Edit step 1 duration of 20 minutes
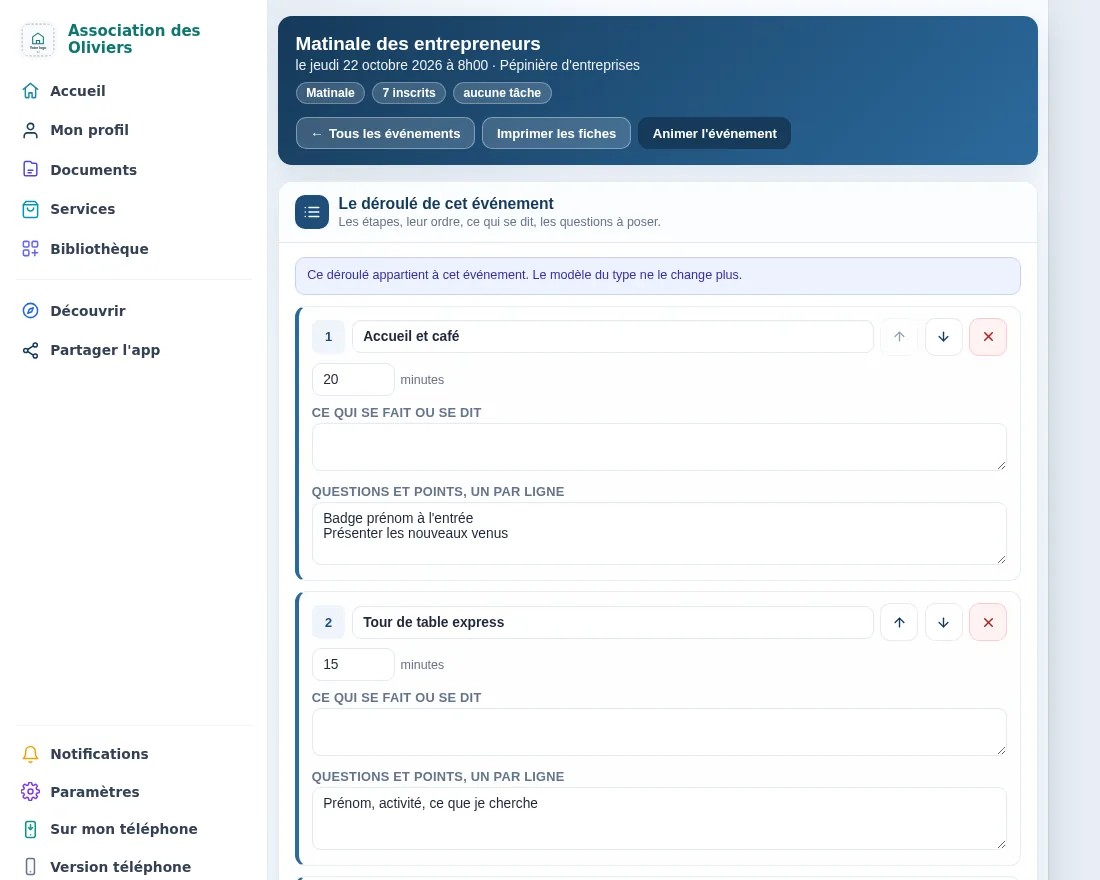The width and height of the screenshot is (1100, 880). pyautogui.click(x=353, y=380)
